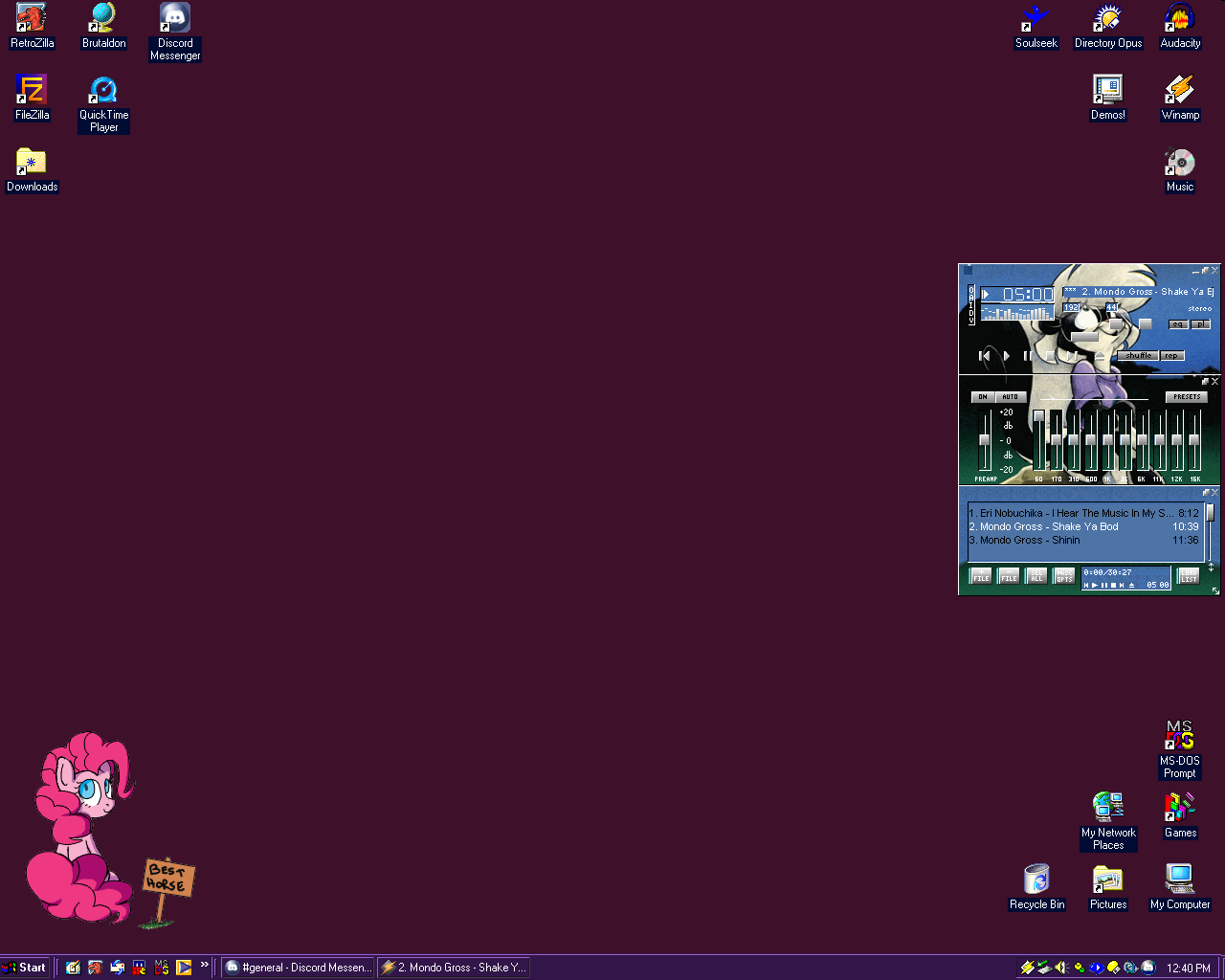Open the equalizer PRESETS menu
The width and height of the screenshot is (1225, 980).
[1187, 397]
